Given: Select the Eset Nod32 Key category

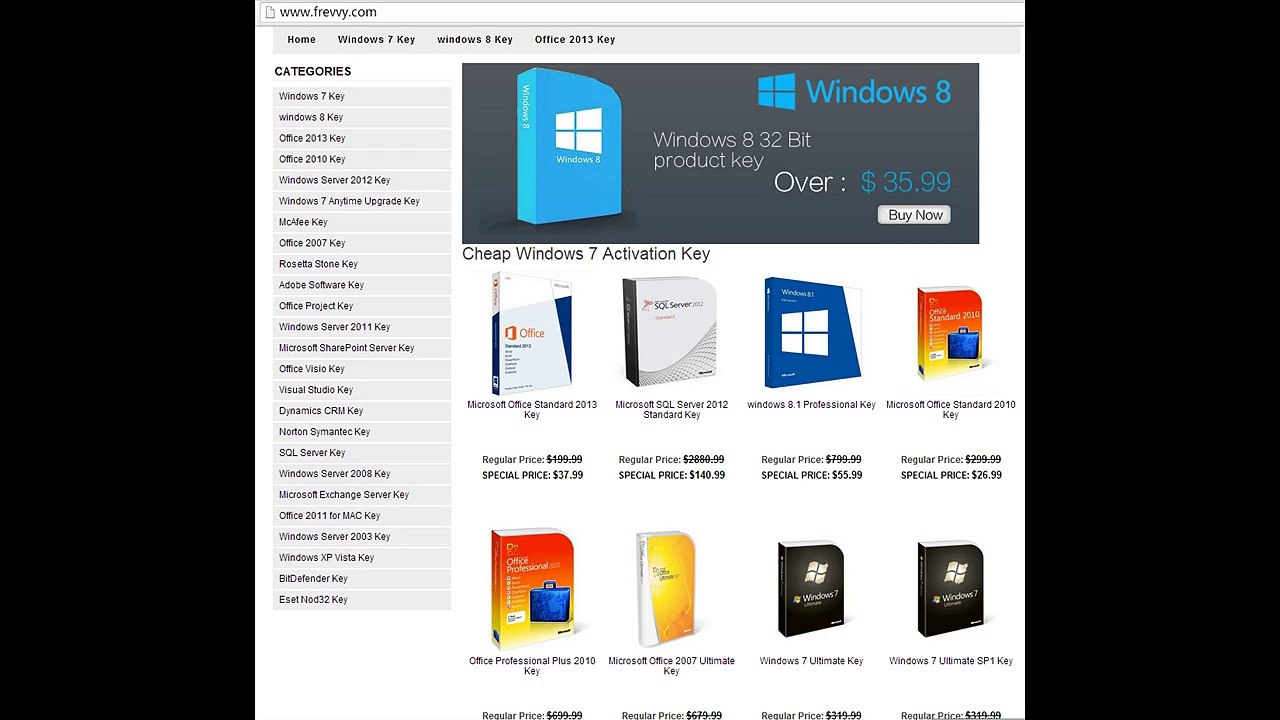Looking at the screenshot, I should [x=362, y=600].
